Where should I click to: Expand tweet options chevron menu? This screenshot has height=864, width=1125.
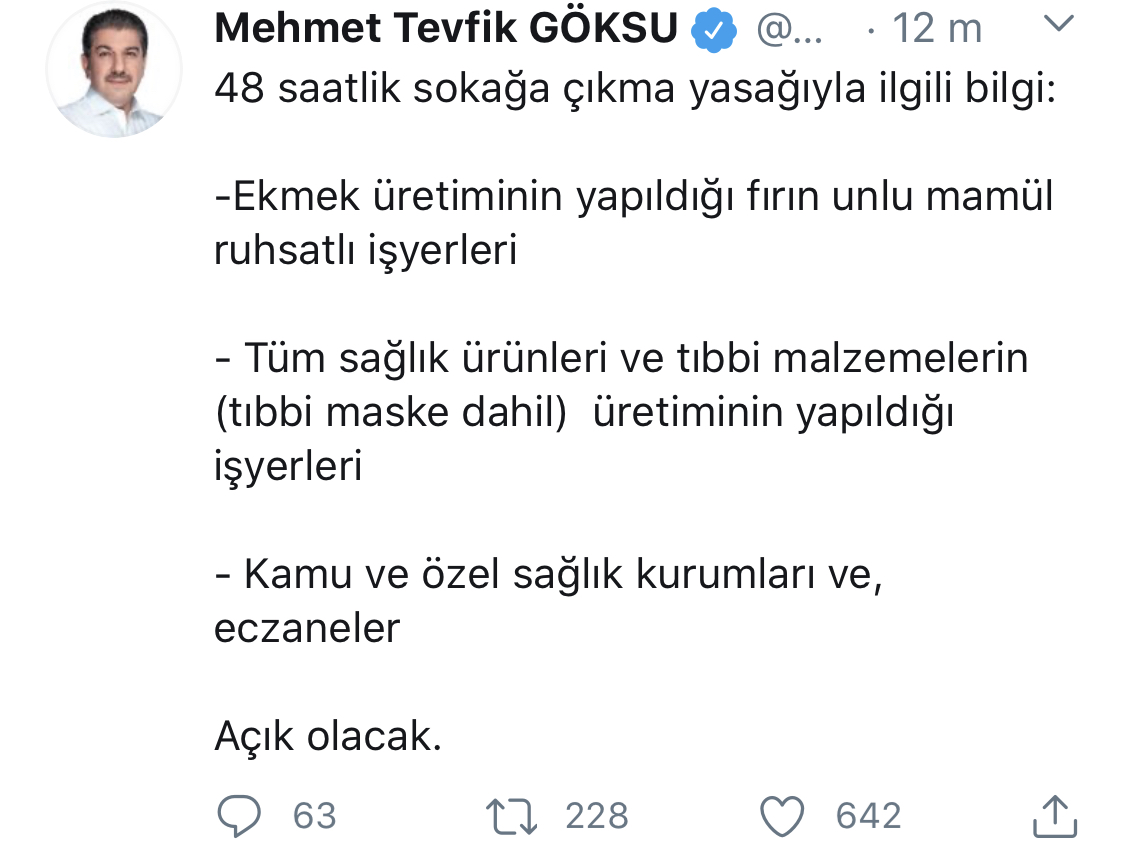(1058, 23)
